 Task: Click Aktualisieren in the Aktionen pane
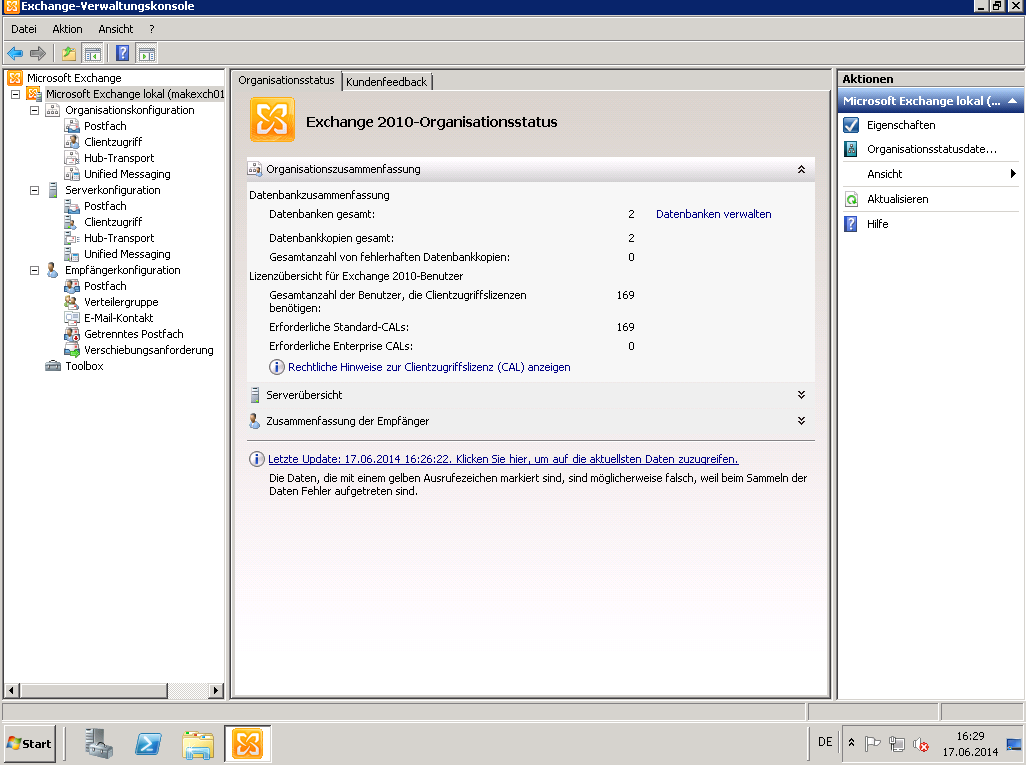(x=898, y=199)
